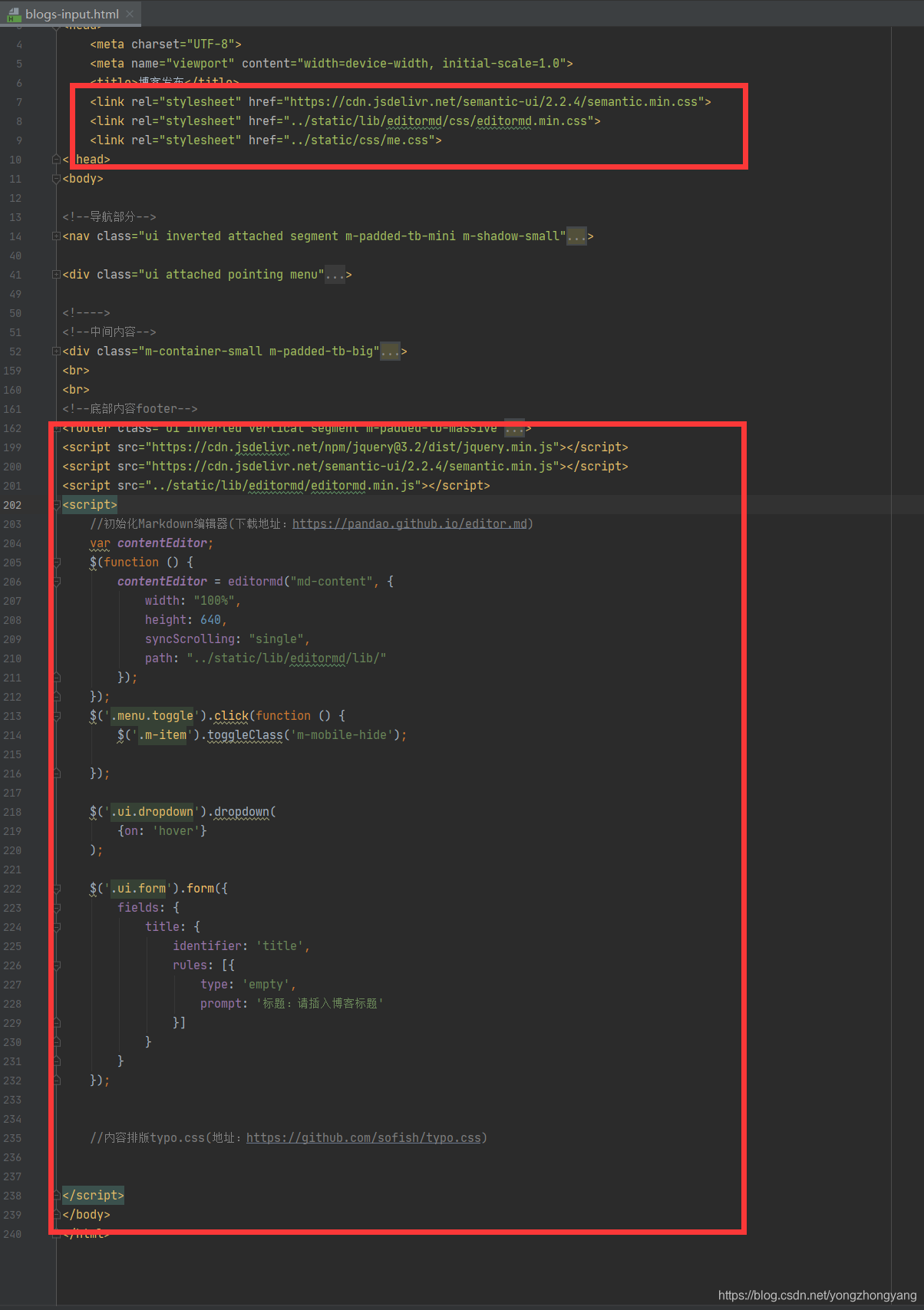Click the toggleClass('m-mobile-hide') statement
The image size is (924, 1310).
coord(262,735)
